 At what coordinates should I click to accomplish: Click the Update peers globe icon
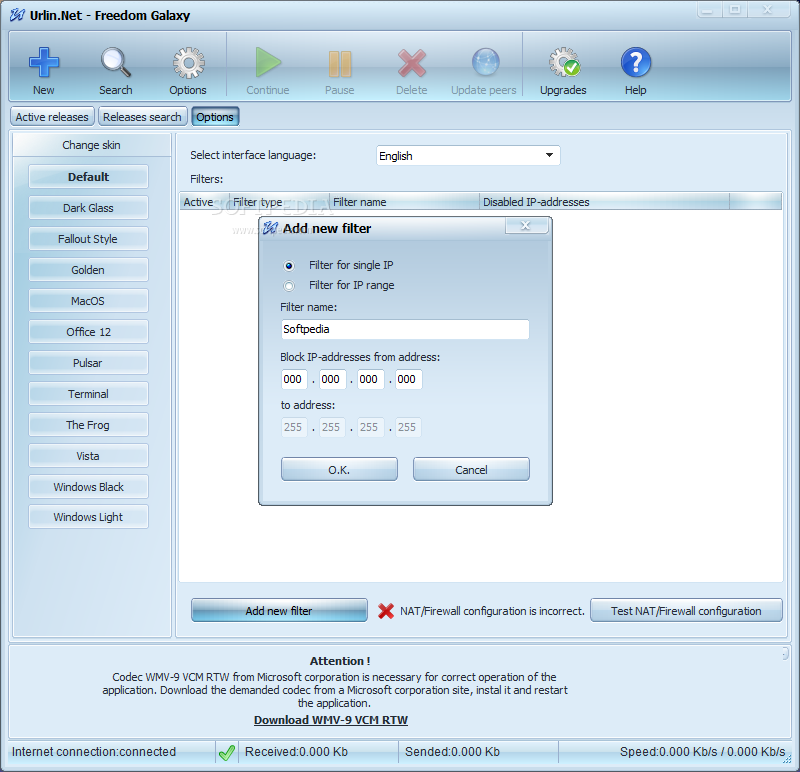click(485, 62)
